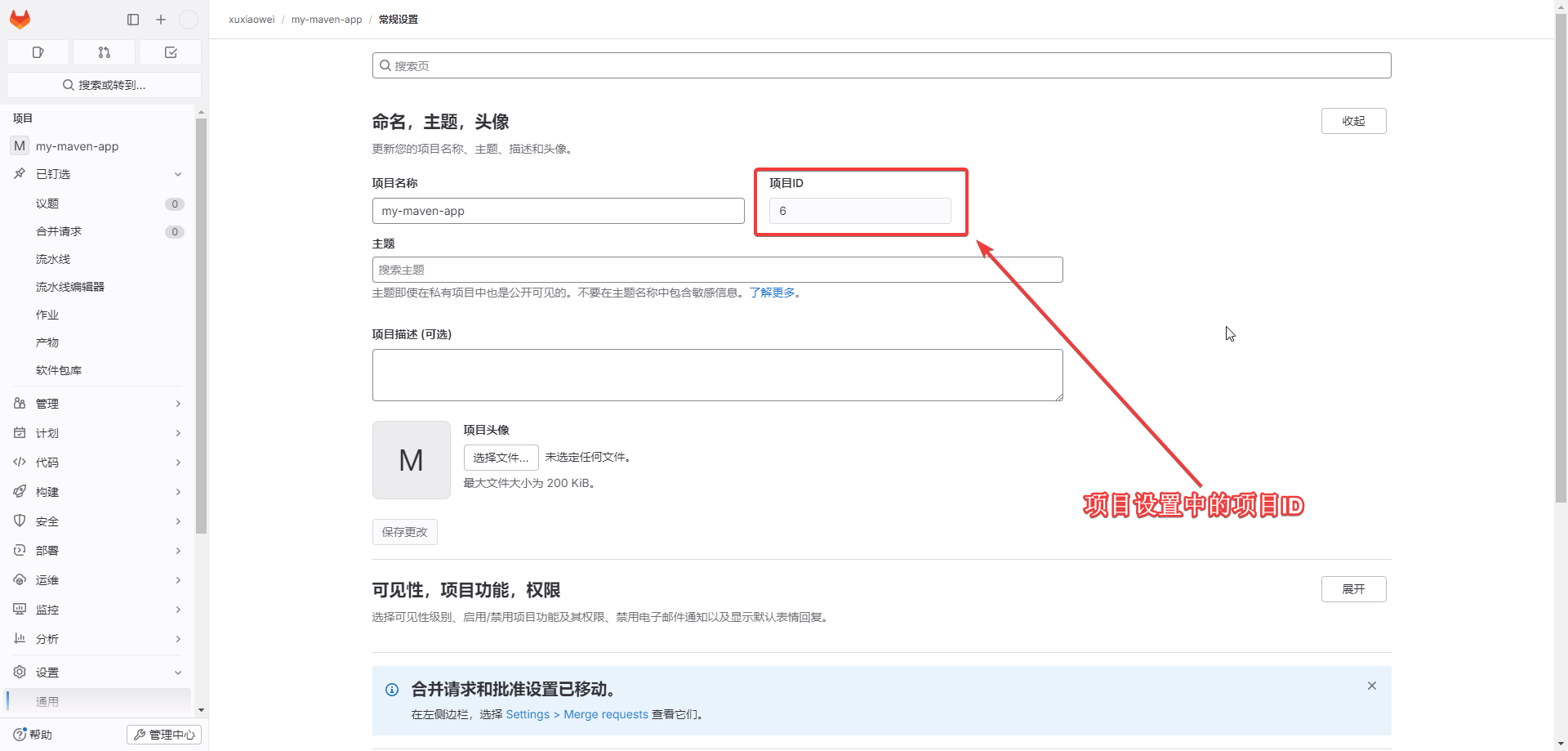
Task: Expand 可见性，项目功能，权限 section with 展开
Action: click(x=1353, y=589)
